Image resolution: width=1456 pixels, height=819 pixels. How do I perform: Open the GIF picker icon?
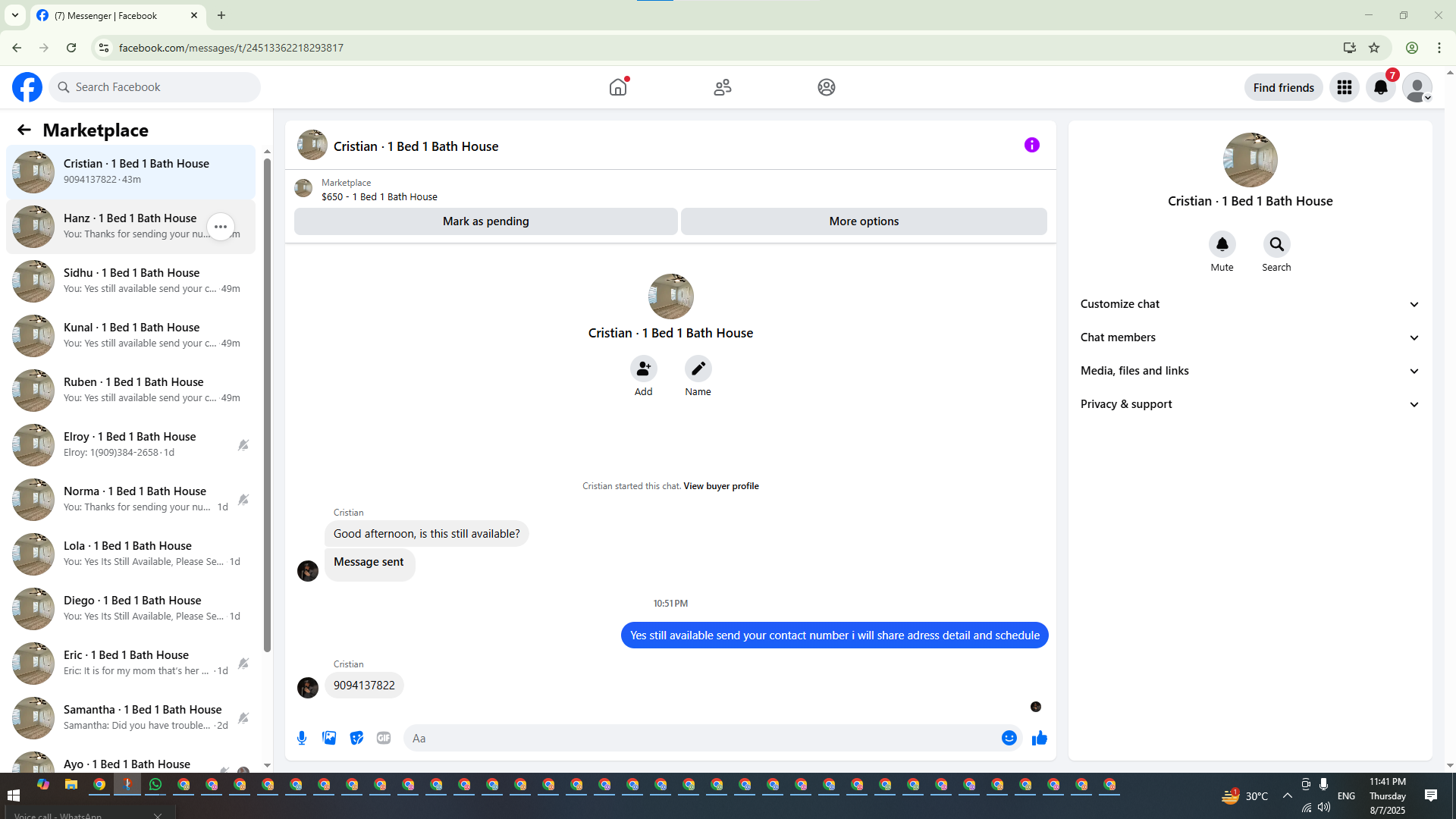click(384, 738)
